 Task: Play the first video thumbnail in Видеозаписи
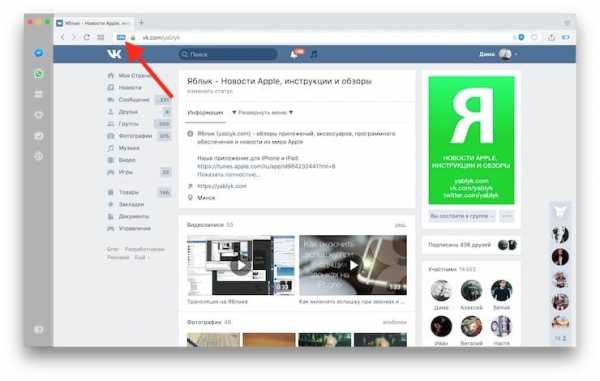(241, 265)
